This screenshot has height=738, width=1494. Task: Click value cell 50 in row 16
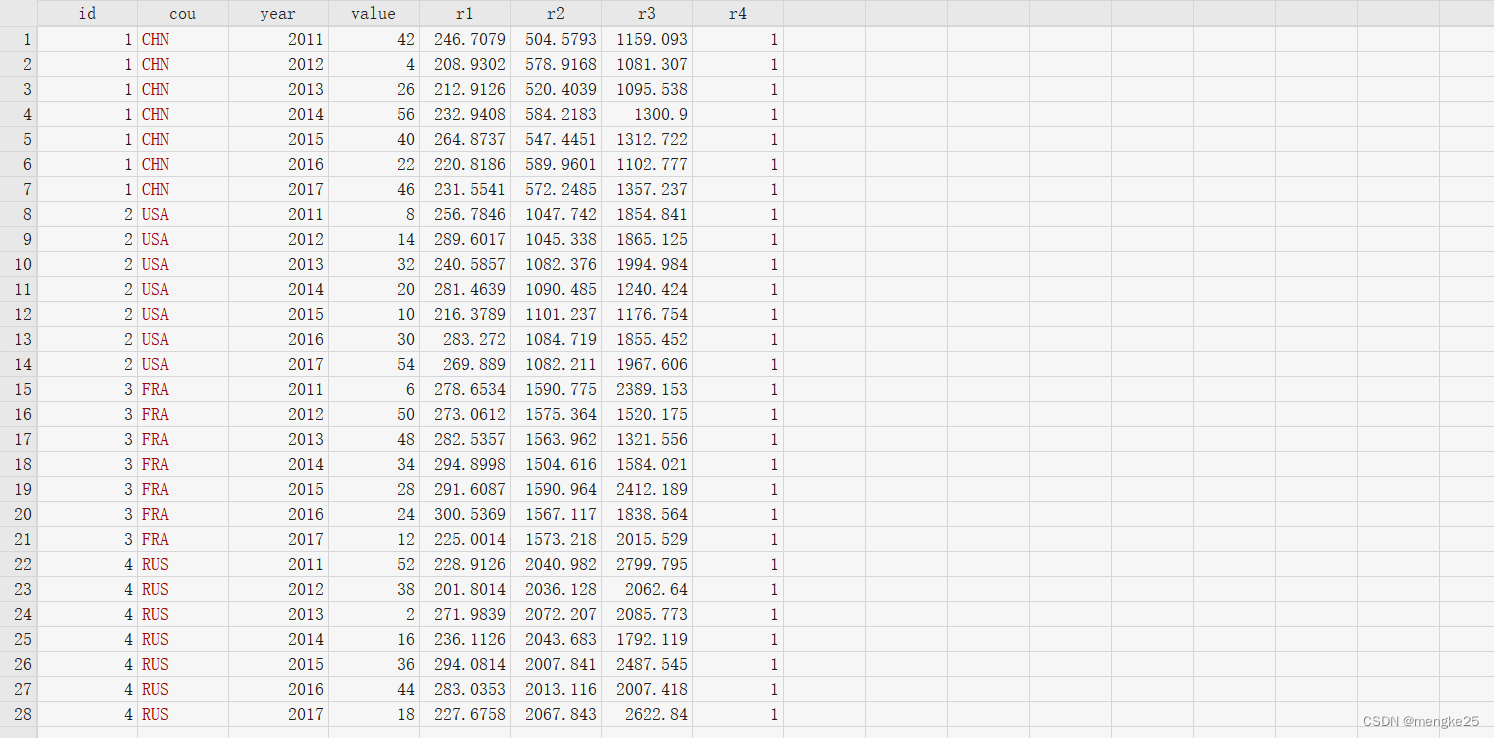click(x=374, y=414)
